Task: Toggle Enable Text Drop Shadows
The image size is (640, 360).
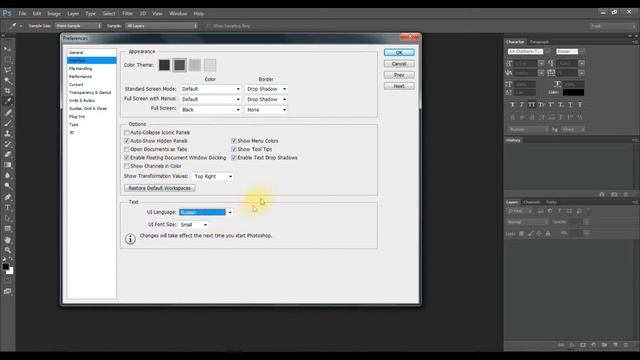Action: (234, 158)
